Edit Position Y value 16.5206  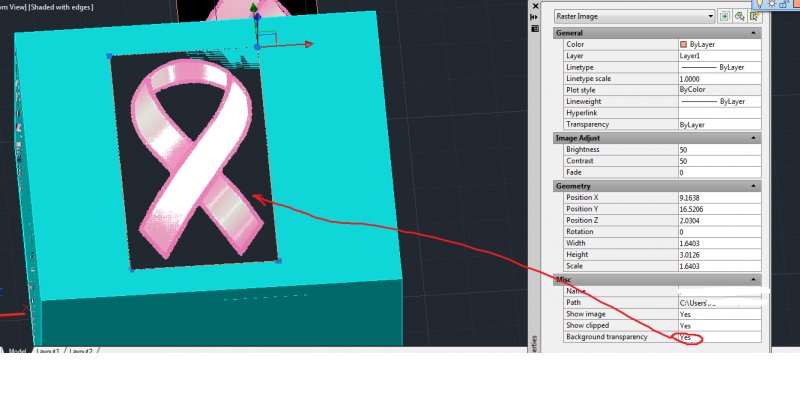coord(719,209)
